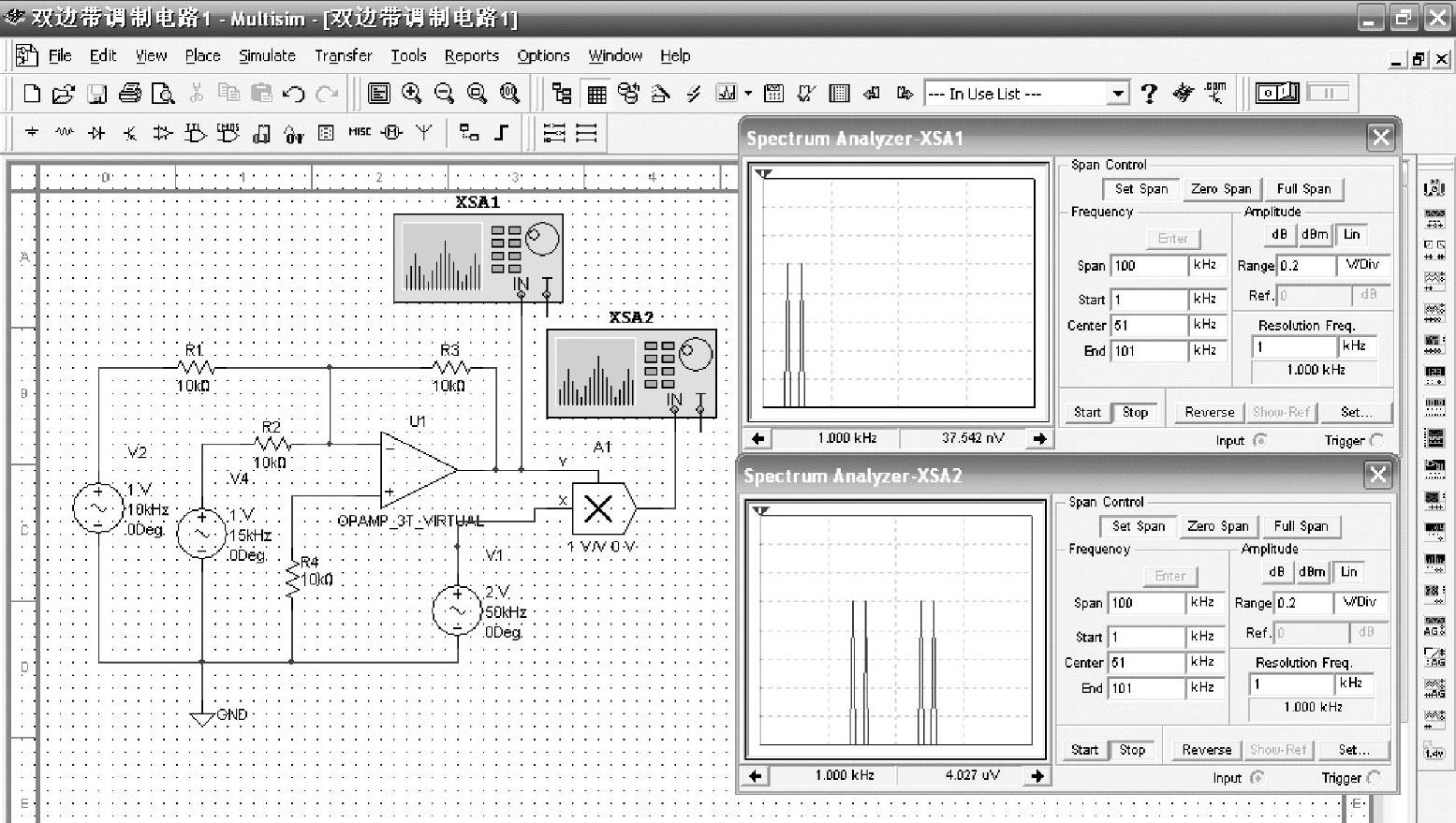Click the Zoom In magnifier icon
The width and height of the screenshot is (1456, 823).
tap(411, 93)
